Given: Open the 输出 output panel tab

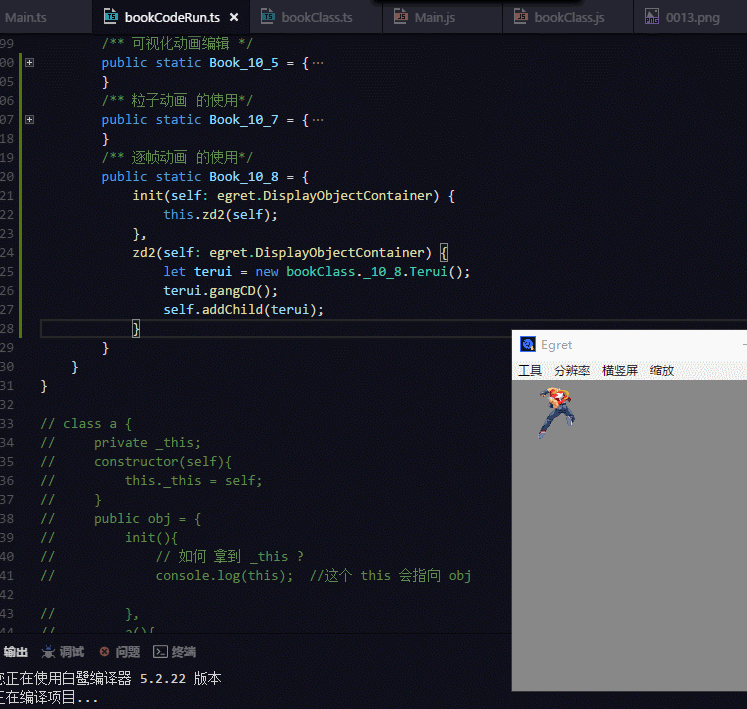Looking at the screenshot, I should click(16, 652).
